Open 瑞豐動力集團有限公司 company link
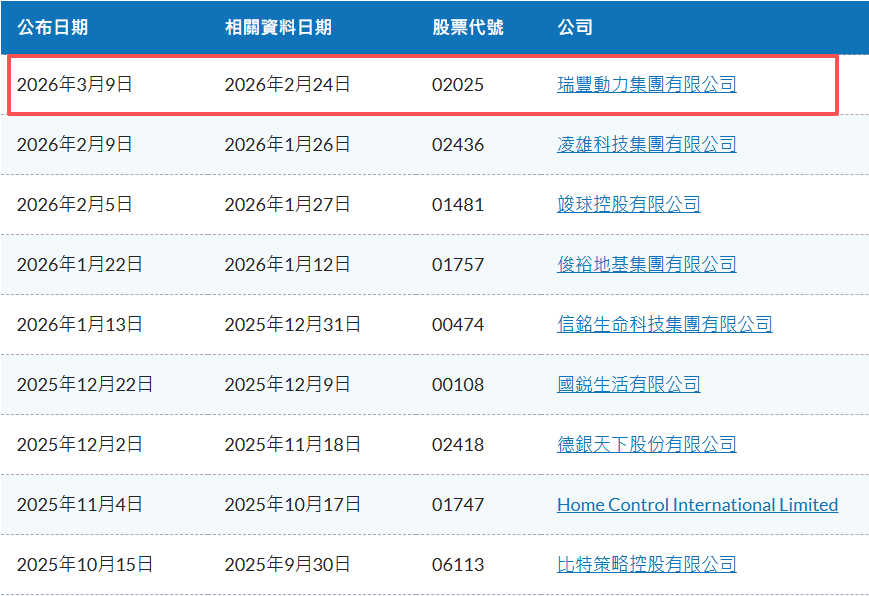Viewport: 869px width, 596px height. (x=646, y=84)
